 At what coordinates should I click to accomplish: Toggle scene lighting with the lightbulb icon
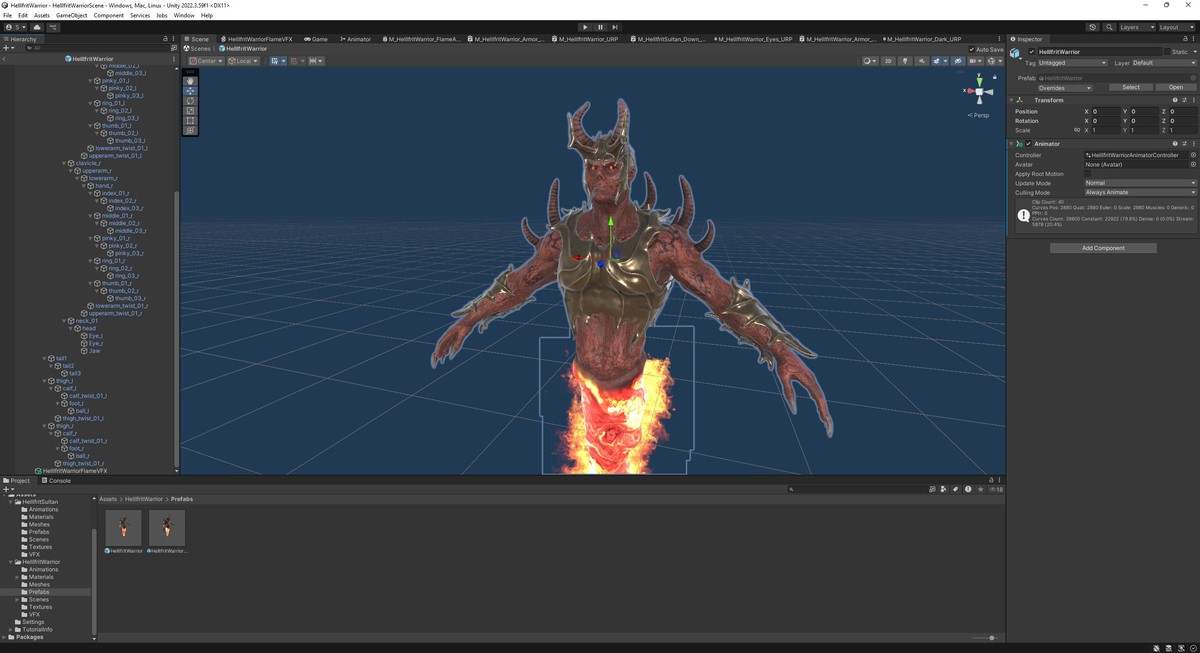point(905,61)
